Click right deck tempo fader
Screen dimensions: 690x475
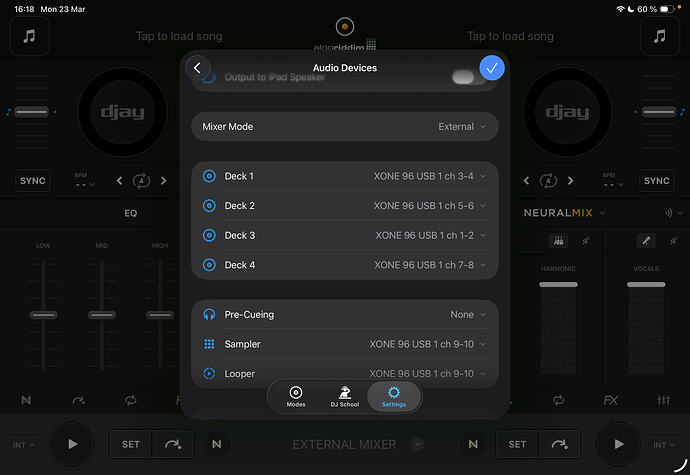click(659, 112)
